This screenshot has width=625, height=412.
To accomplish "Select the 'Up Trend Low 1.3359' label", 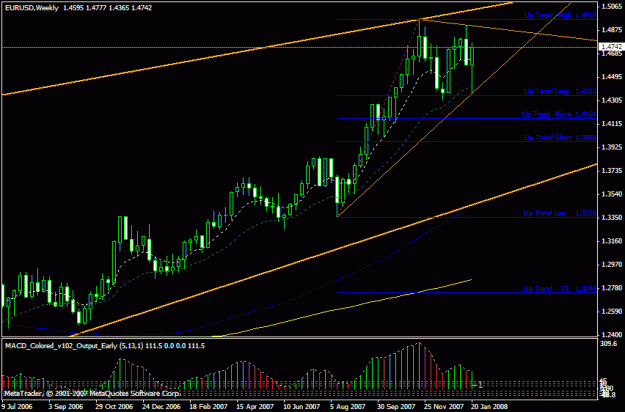I will coord(560,213).
